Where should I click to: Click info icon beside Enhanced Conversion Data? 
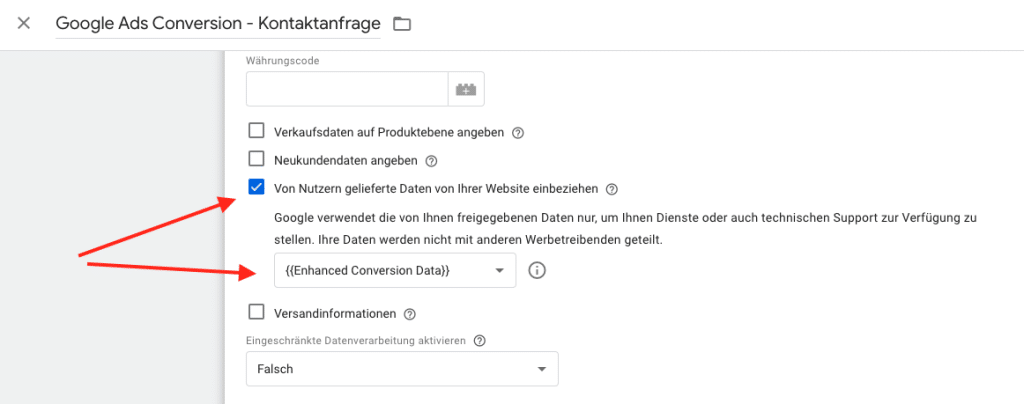[x=537, y=270]
